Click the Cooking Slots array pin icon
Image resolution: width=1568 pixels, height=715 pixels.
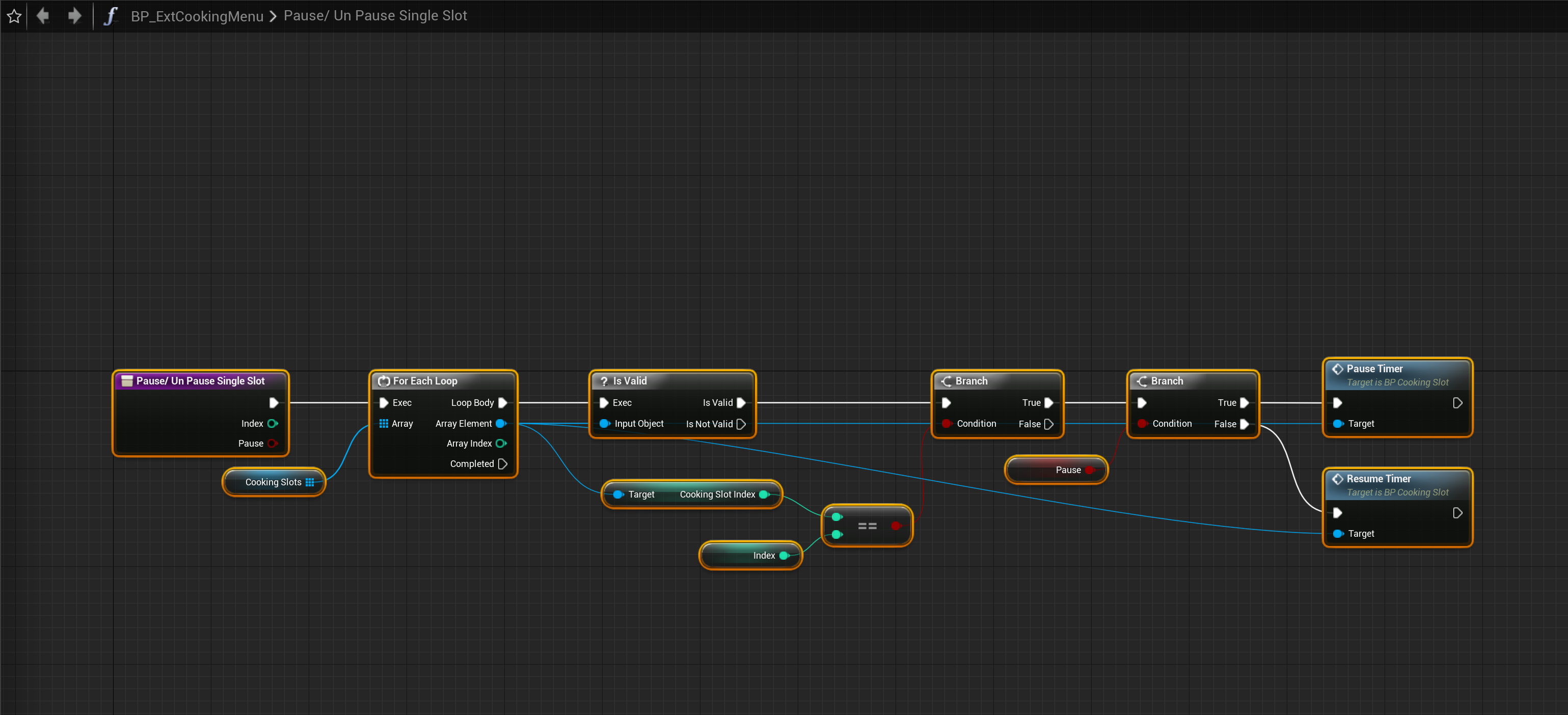310,482
